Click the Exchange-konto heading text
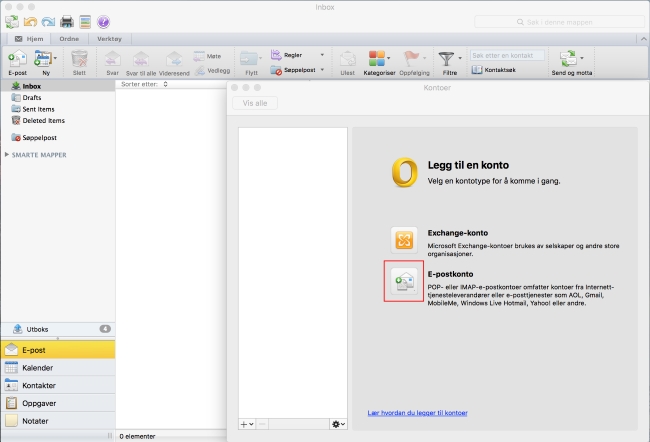 pos(458,233)
